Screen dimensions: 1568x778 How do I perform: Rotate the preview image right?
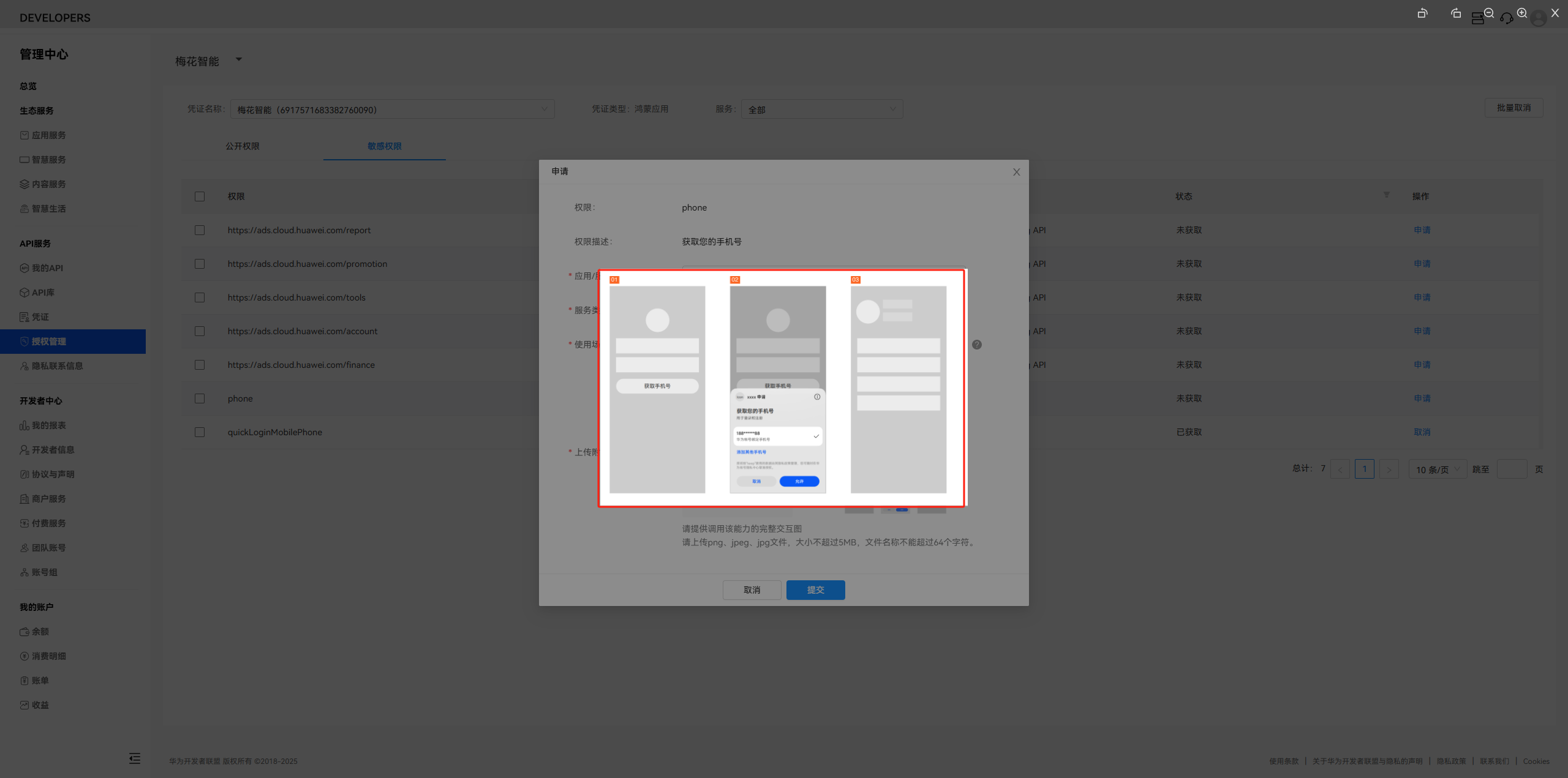coord(1456,13)
